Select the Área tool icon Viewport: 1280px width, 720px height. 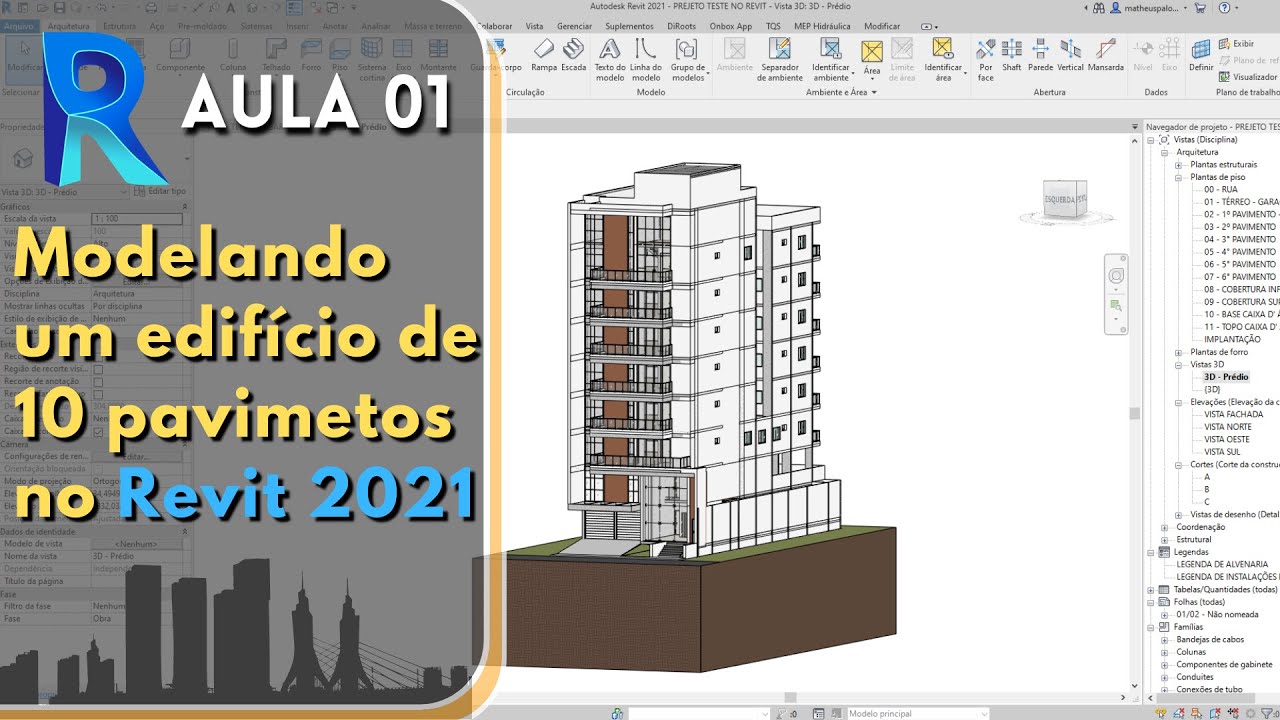point(872,50)
